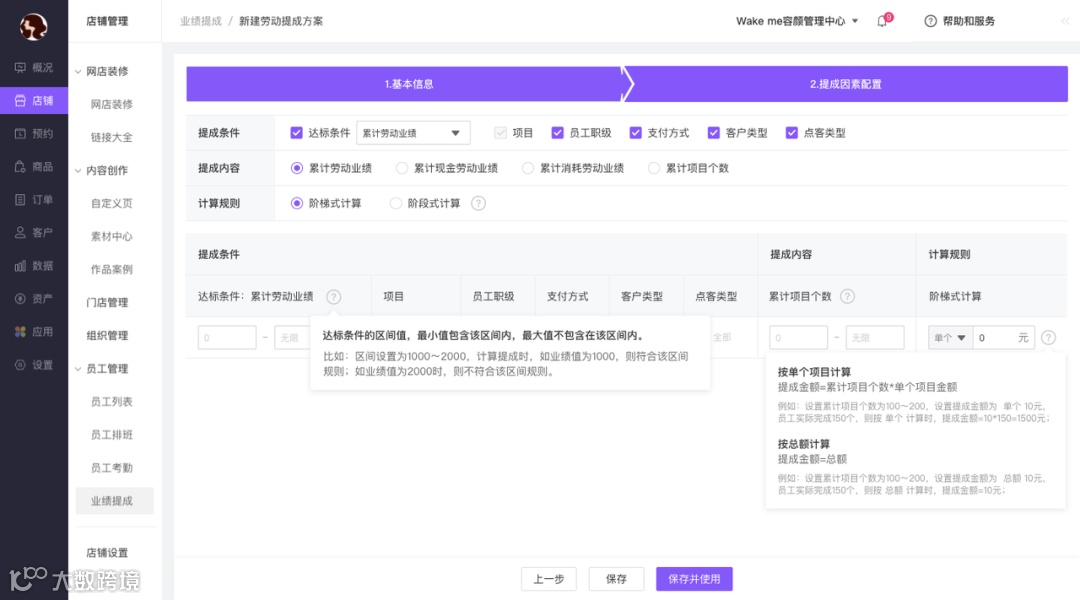The height and width of the screenshot is (600, 1080).
Task: Open the 商品 products icon in sidebar
Action: (x=20, y=167)
